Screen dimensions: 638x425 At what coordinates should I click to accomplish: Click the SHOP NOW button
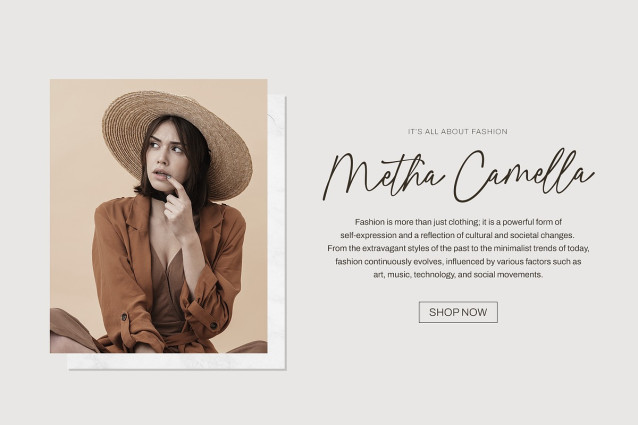(458, 312)
